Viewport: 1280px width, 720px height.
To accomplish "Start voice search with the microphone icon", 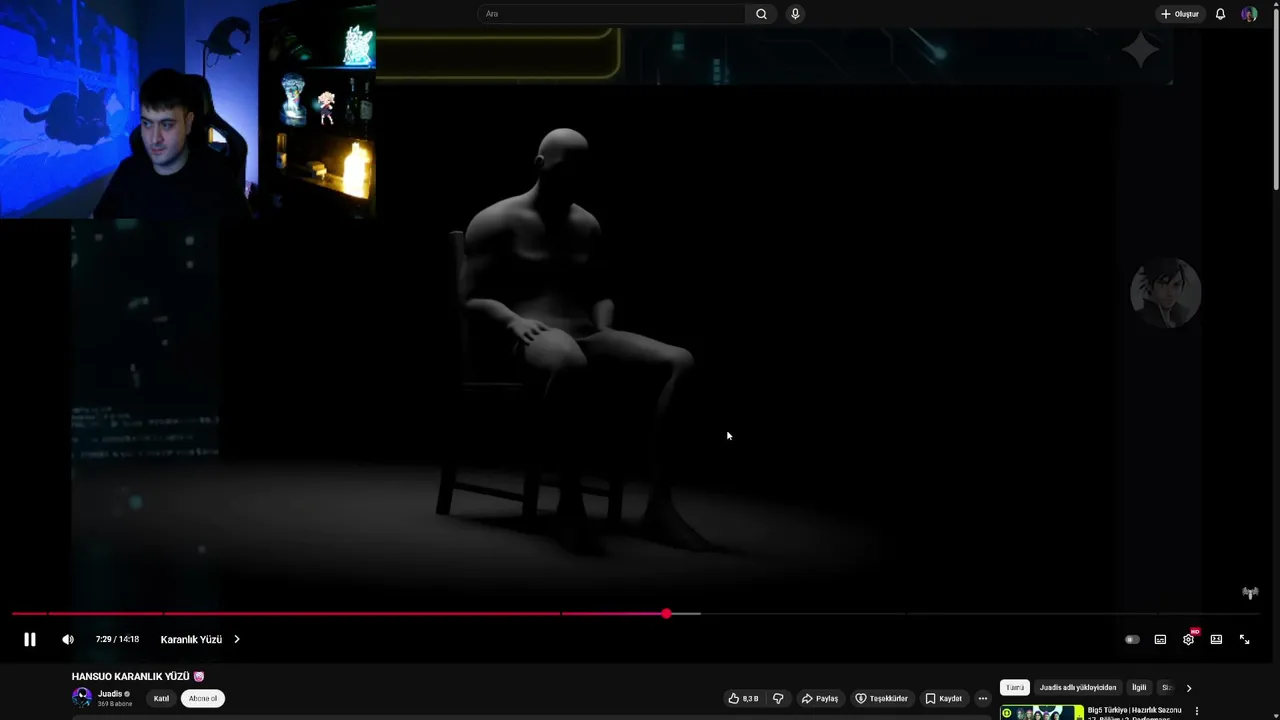I will [x=795, y=14].
